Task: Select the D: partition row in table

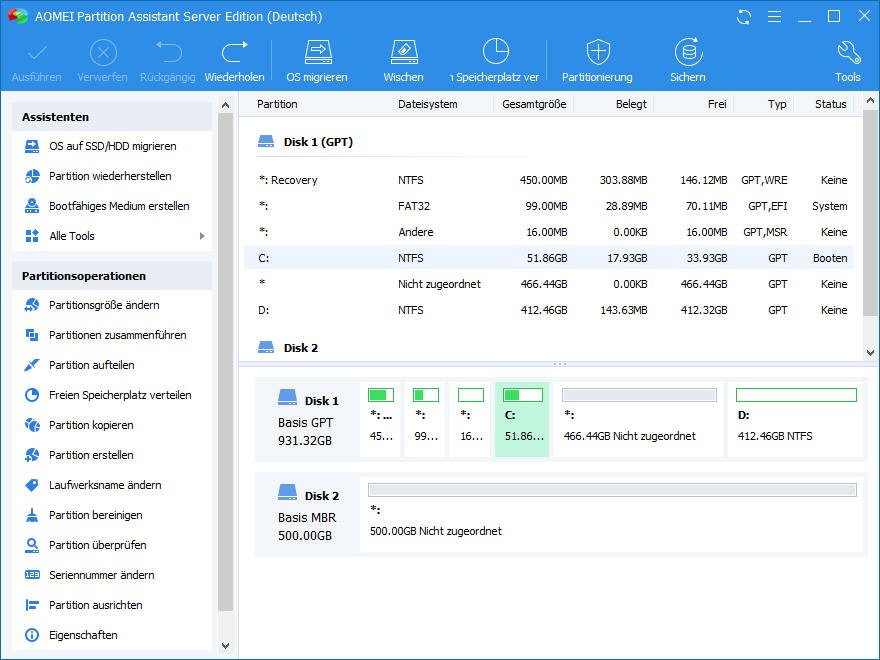Action: (x=550, y=310)
